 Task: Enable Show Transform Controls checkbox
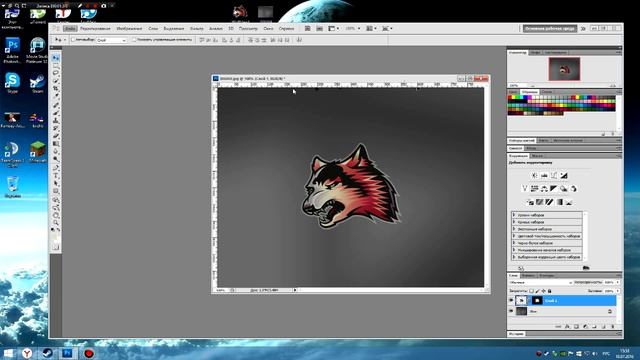click(134, 40)
